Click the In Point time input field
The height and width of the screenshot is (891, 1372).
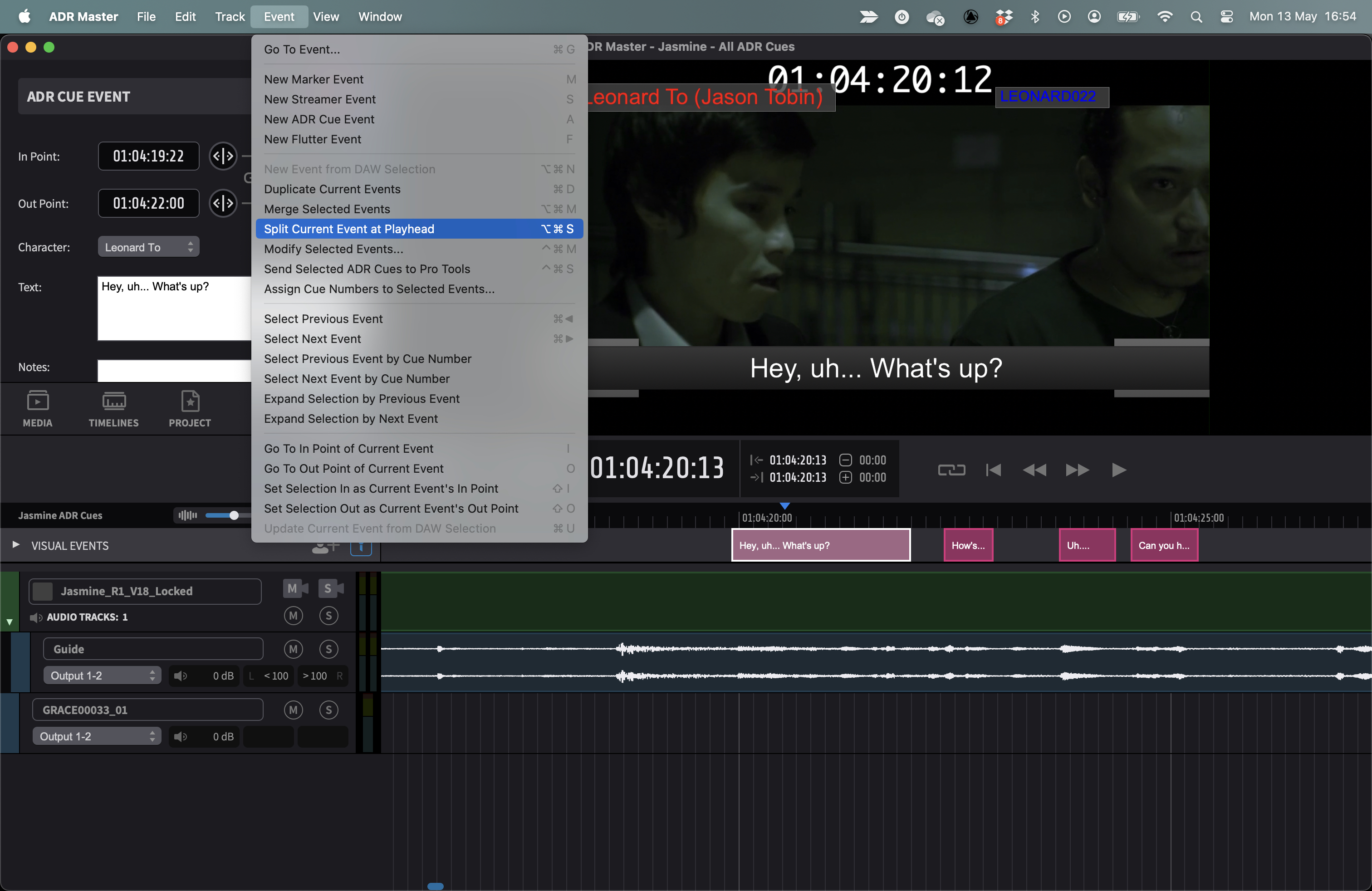[148, 156]
